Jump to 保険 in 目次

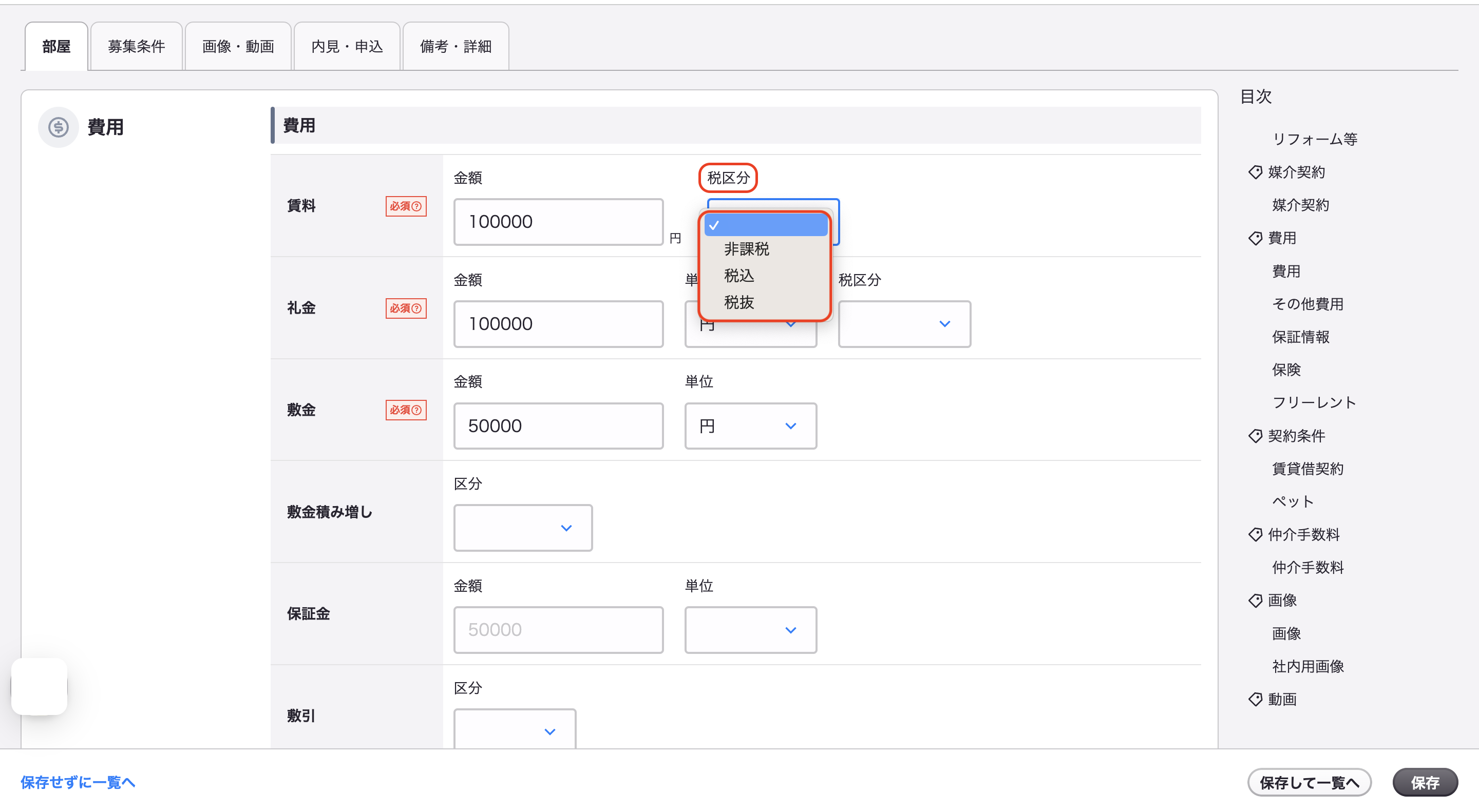pos(1286,370)
